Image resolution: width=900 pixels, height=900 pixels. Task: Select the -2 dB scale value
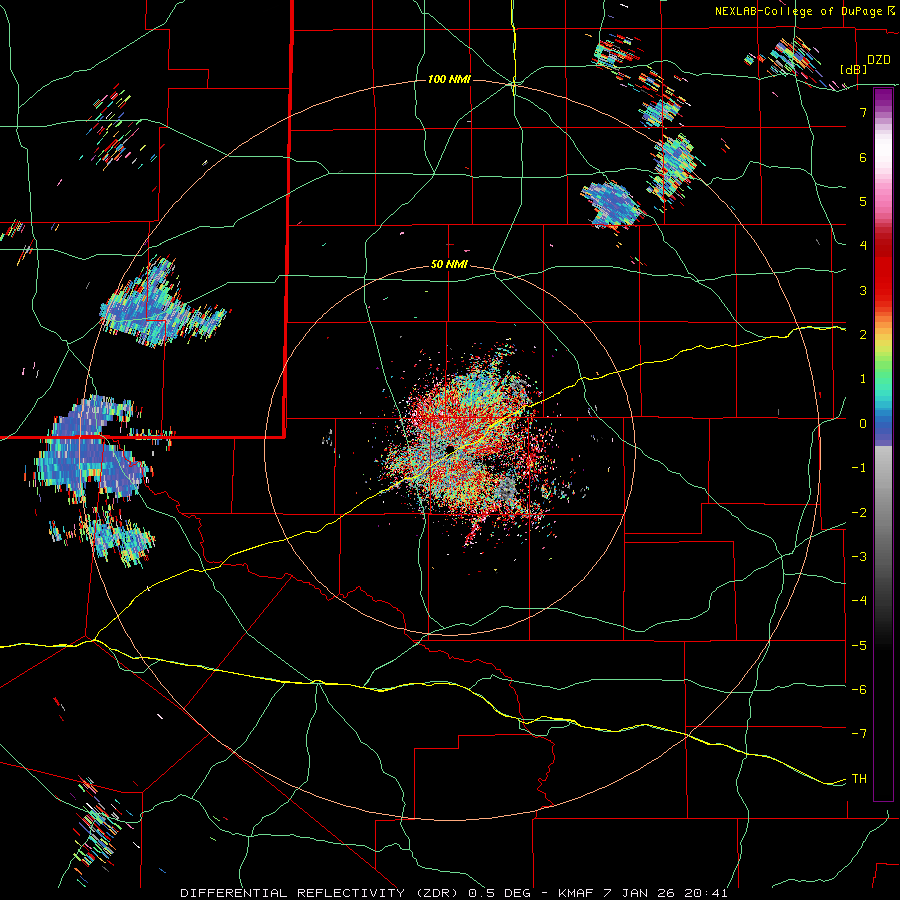point(859,513)
